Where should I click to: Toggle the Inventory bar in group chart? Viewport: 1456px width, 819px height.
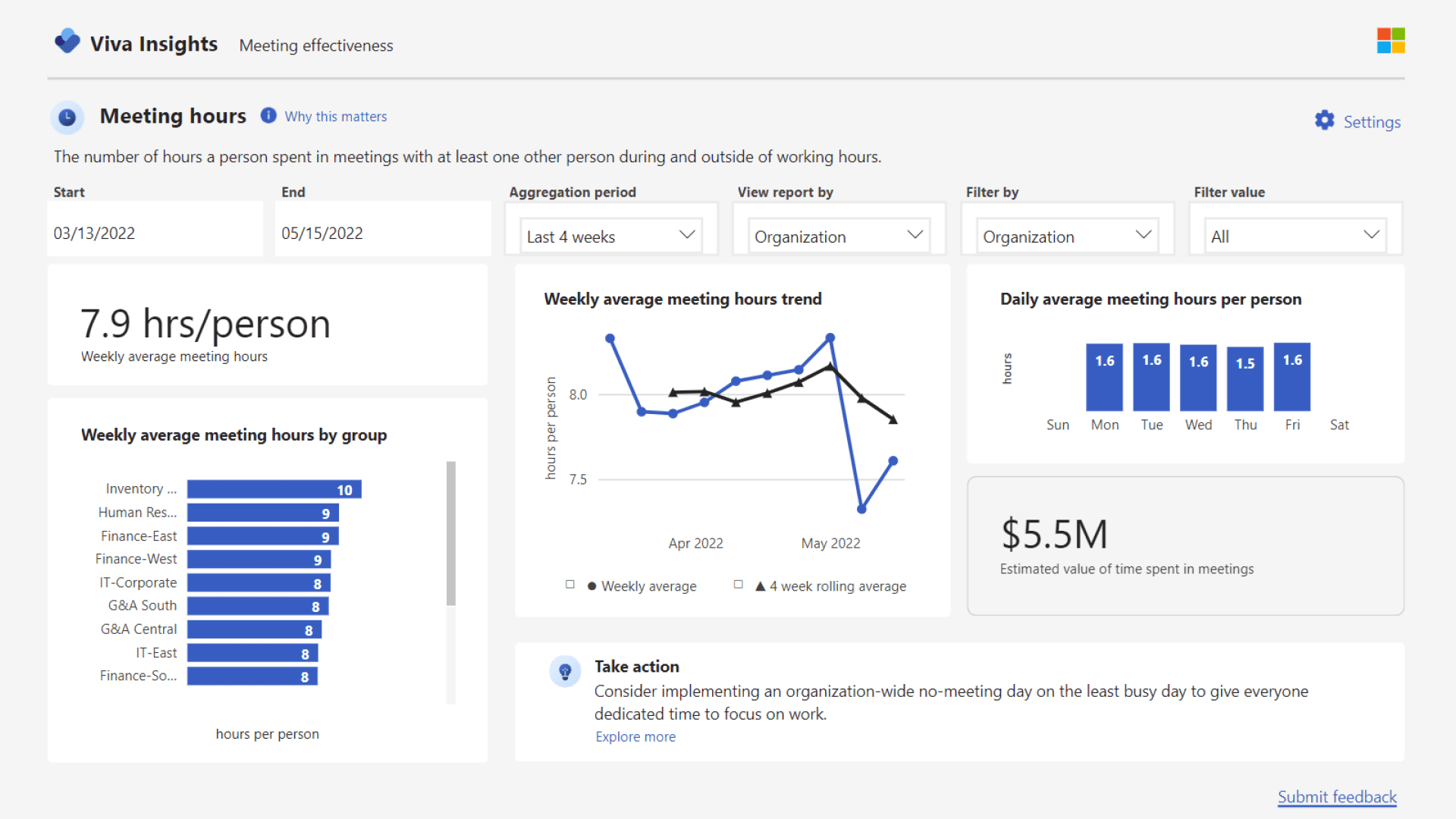point(275,489)
